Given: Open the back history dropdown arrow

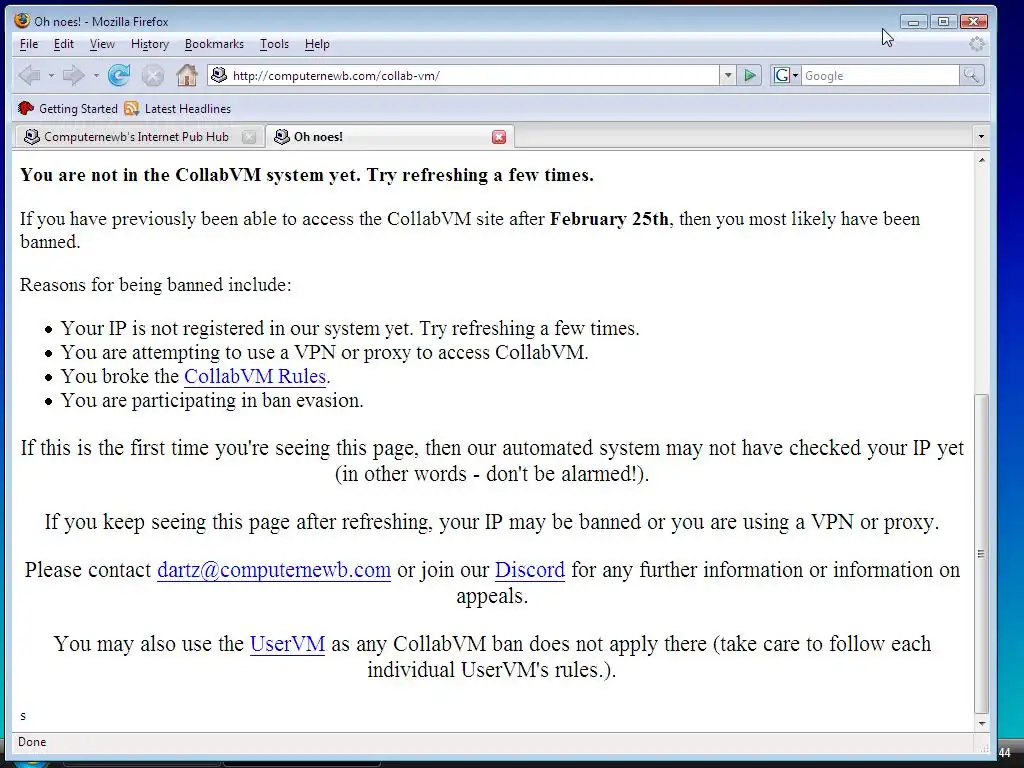Looking at the screenshot, I should click(x=51, y=76).
